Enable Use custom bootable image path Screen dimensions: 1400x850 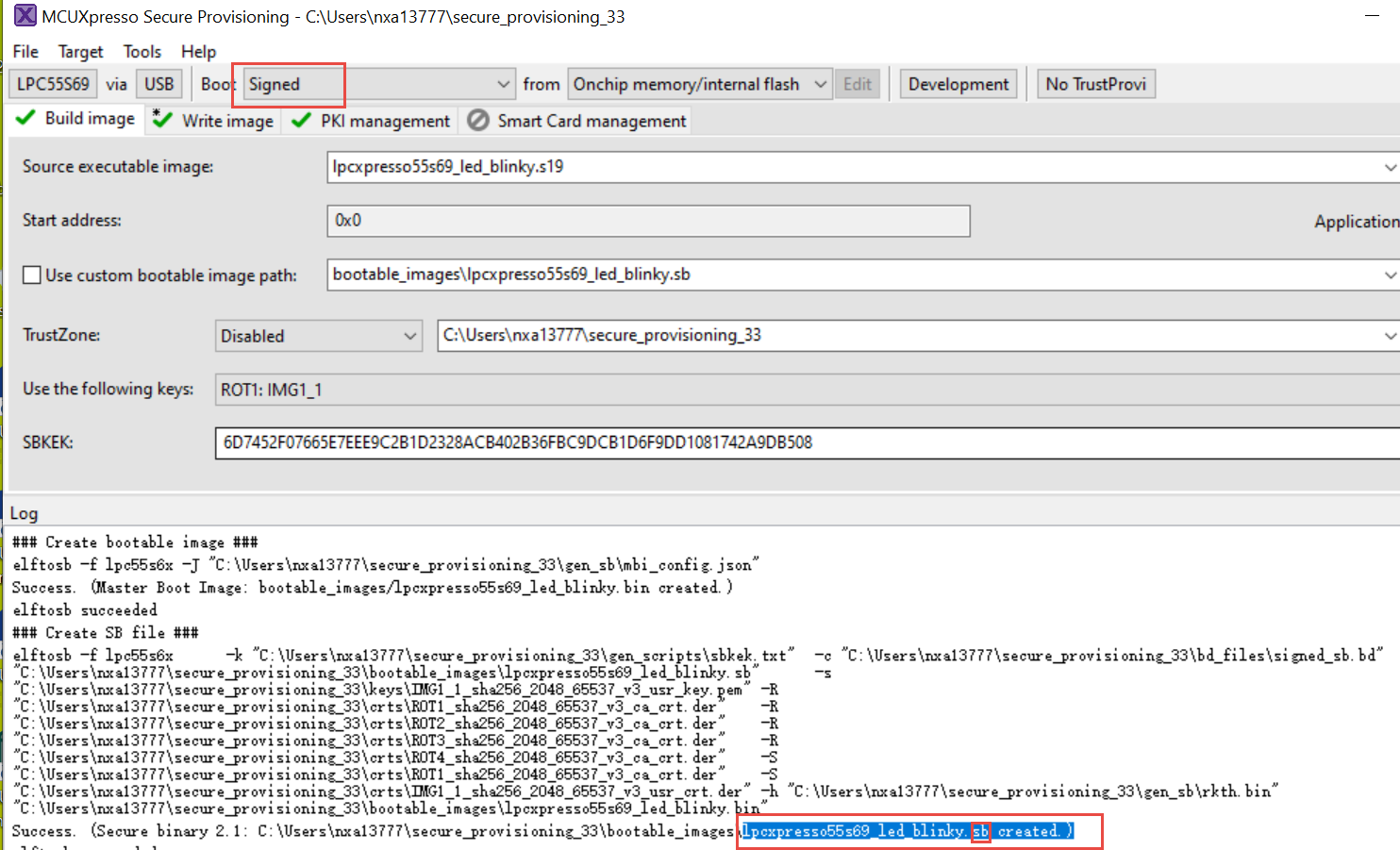(32, 275)
